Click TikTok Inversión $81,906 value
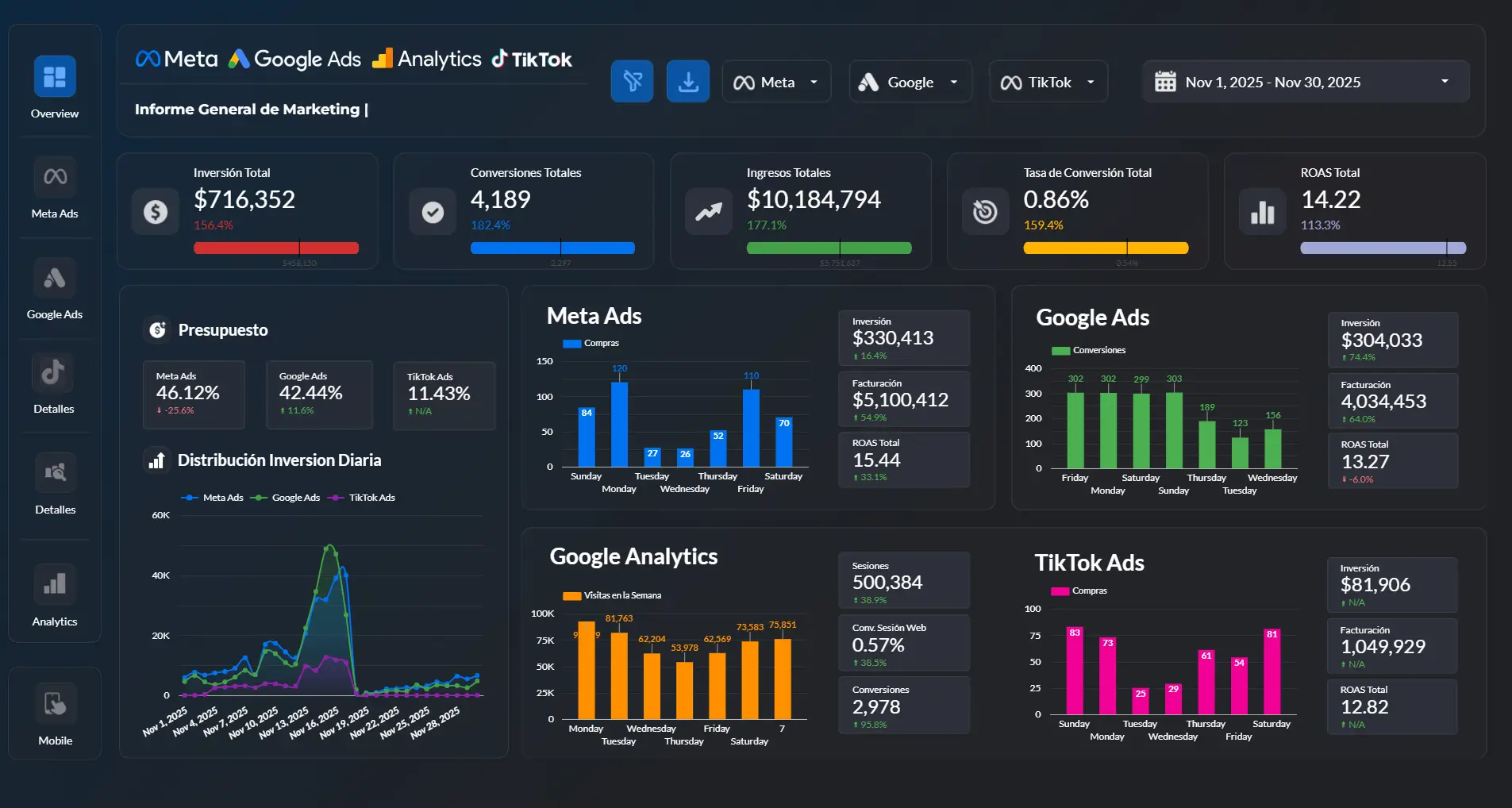 click(1375, 585)
